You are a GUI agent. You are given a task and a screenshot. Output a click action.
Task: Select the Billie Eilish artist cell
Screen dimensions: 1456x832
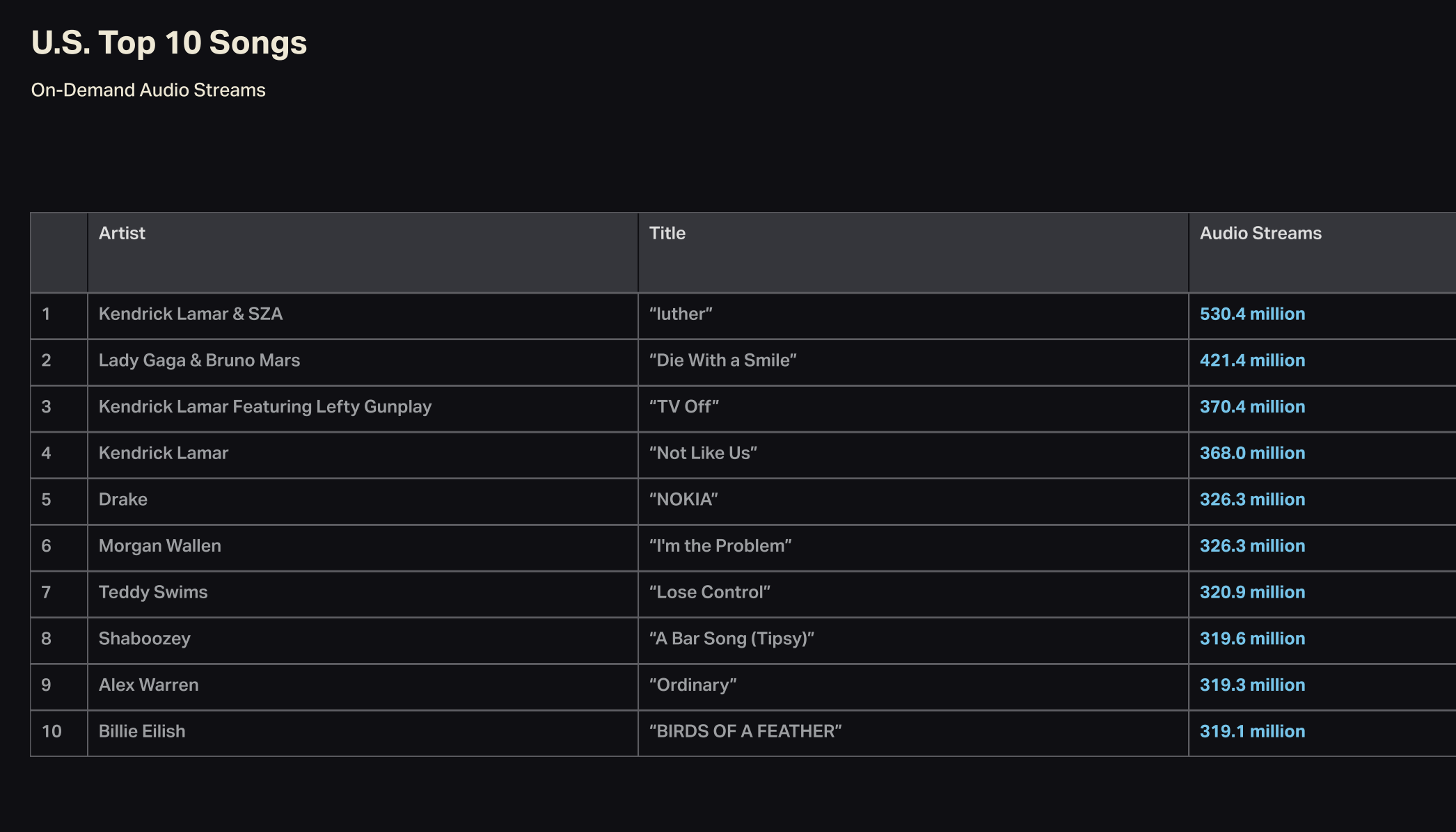click(142, 732)
